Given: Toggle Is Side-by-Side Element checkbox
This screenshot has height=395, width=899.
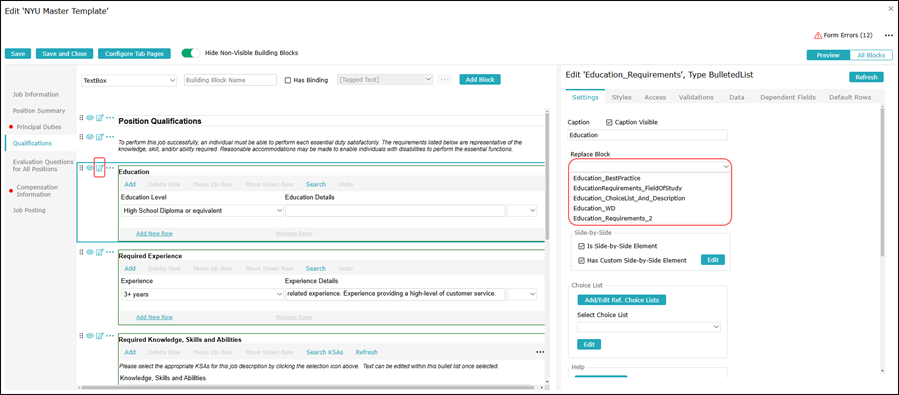Looking at the screenshot, I should [x=581, y=246].
